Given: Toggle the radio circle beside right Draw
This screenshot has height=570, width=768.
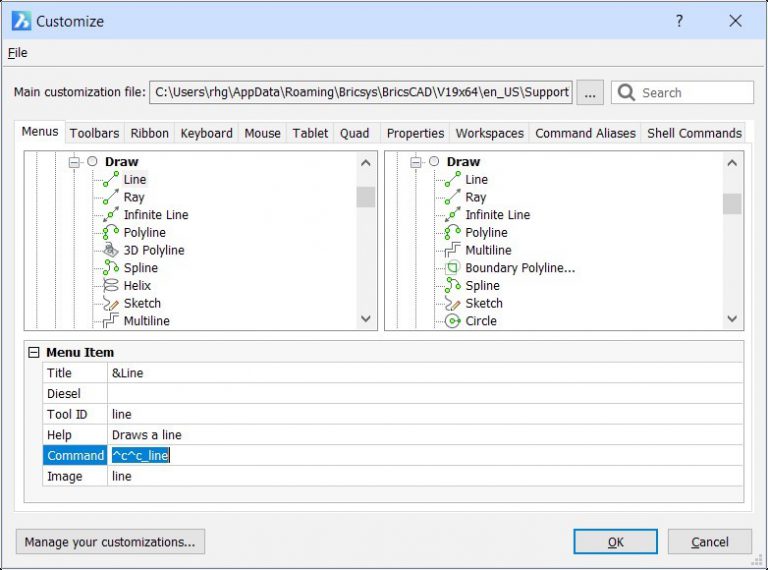Looking at the screenshot, I should tap(434, 161).
